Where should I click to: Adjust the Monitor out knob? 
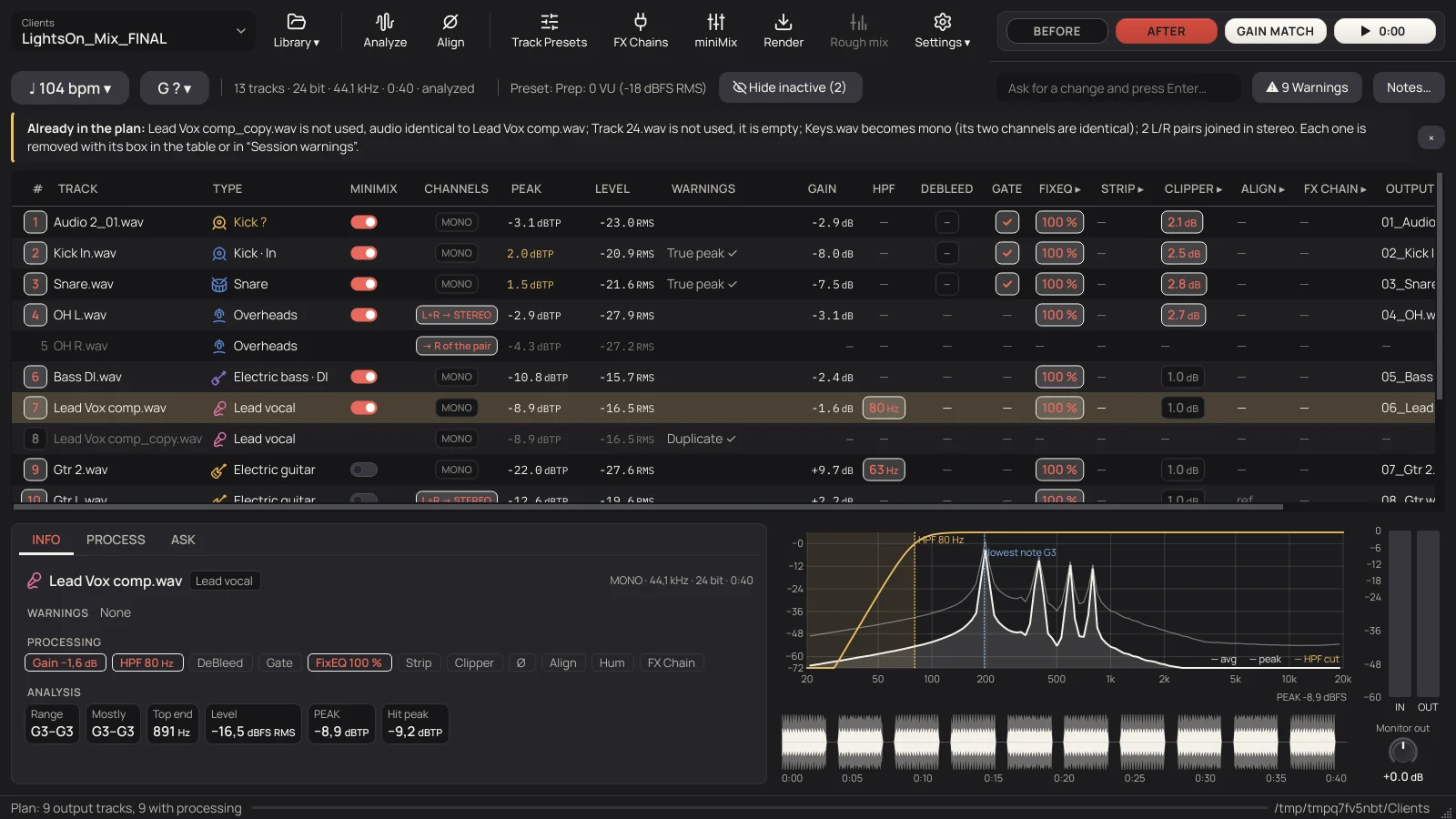click(x=1402, y=752)
